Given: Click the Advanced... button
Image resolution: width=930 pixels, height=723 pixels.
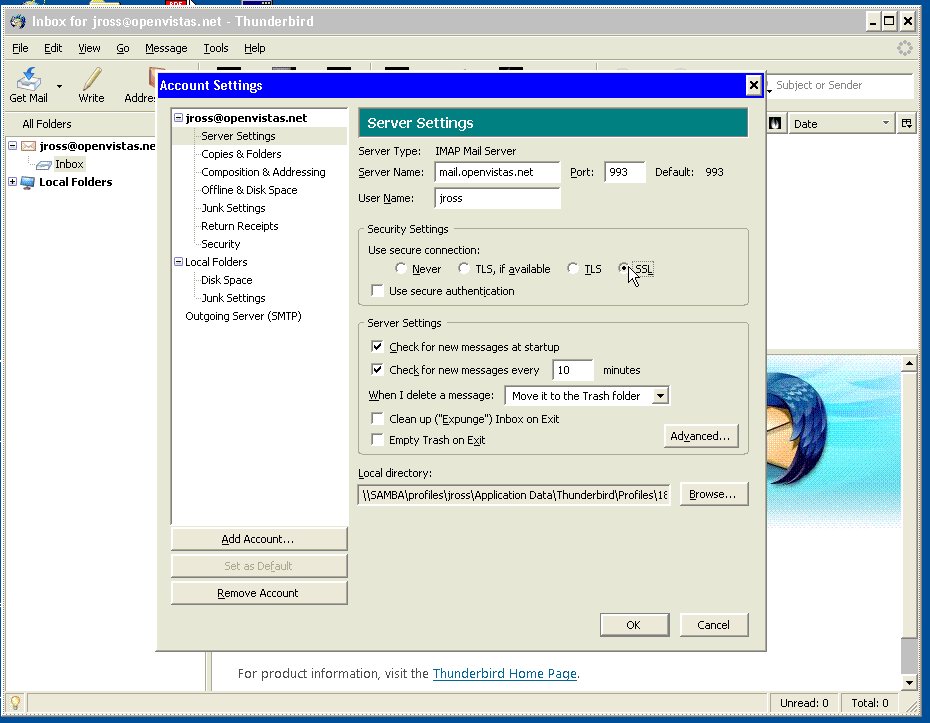Looking at the screenshot, I should click(700, 436).
